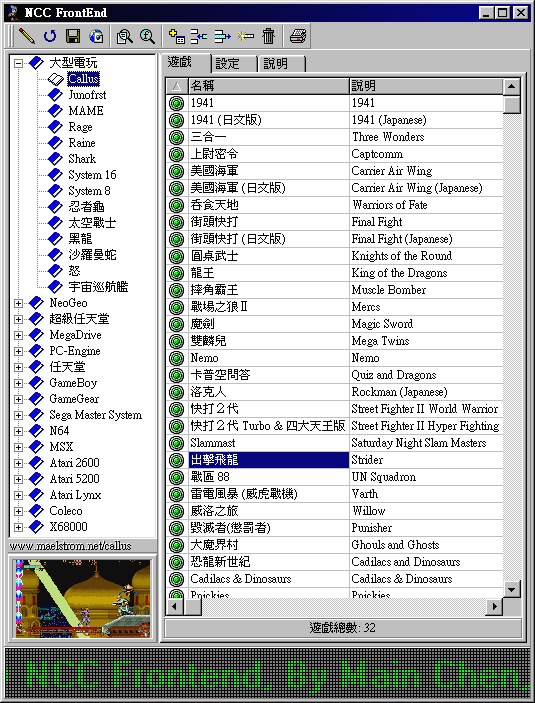Screen dimensions: 535x703
Task: Click the sort triangle column header
Action: [177, 86]
